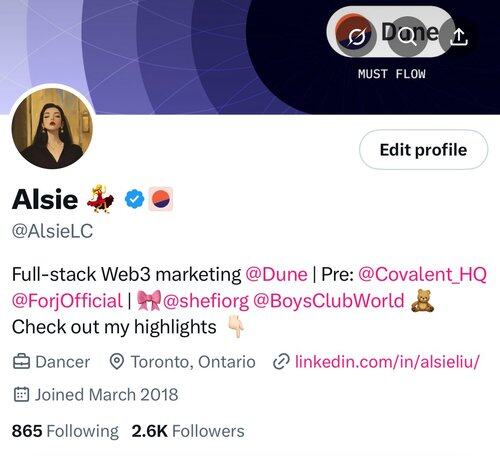Viewport: 500px width, 456px height.
Task: Open the @BoysClubWorld mention
Action: coord(329,301)
